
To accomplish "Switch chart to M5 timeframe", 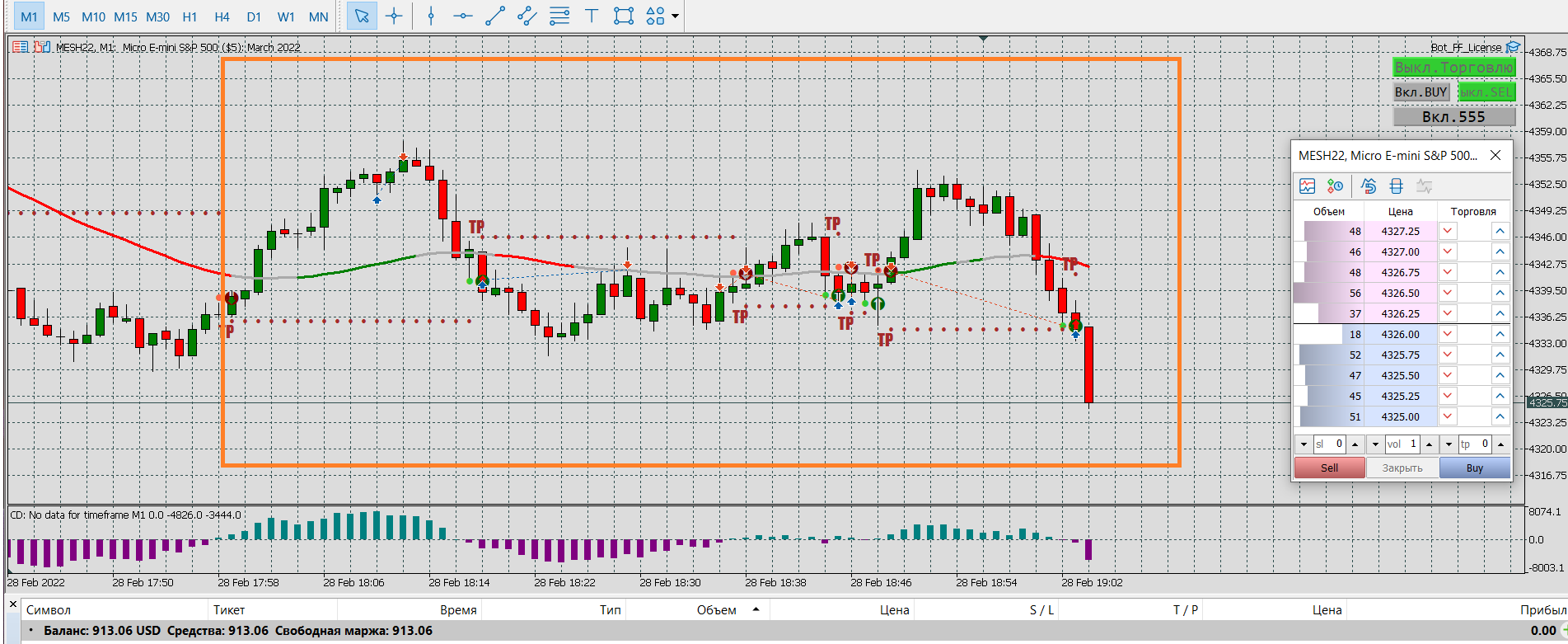I will pos(61,16).
